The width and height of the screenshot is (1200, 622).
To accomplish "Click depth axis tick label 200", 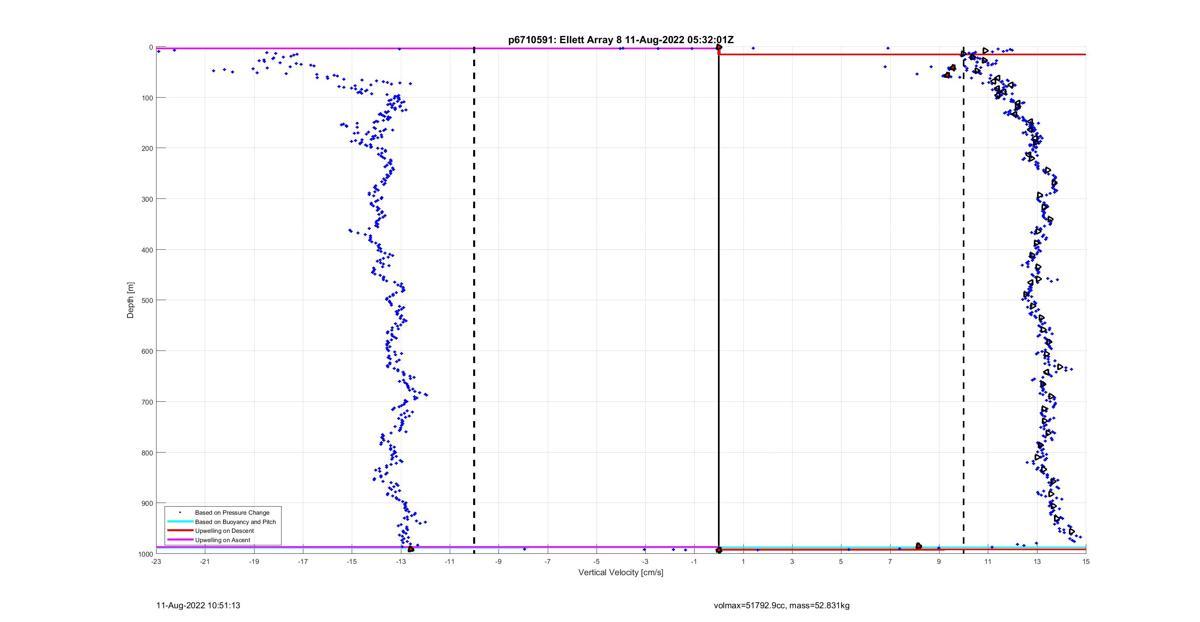I will pos(146,148).
